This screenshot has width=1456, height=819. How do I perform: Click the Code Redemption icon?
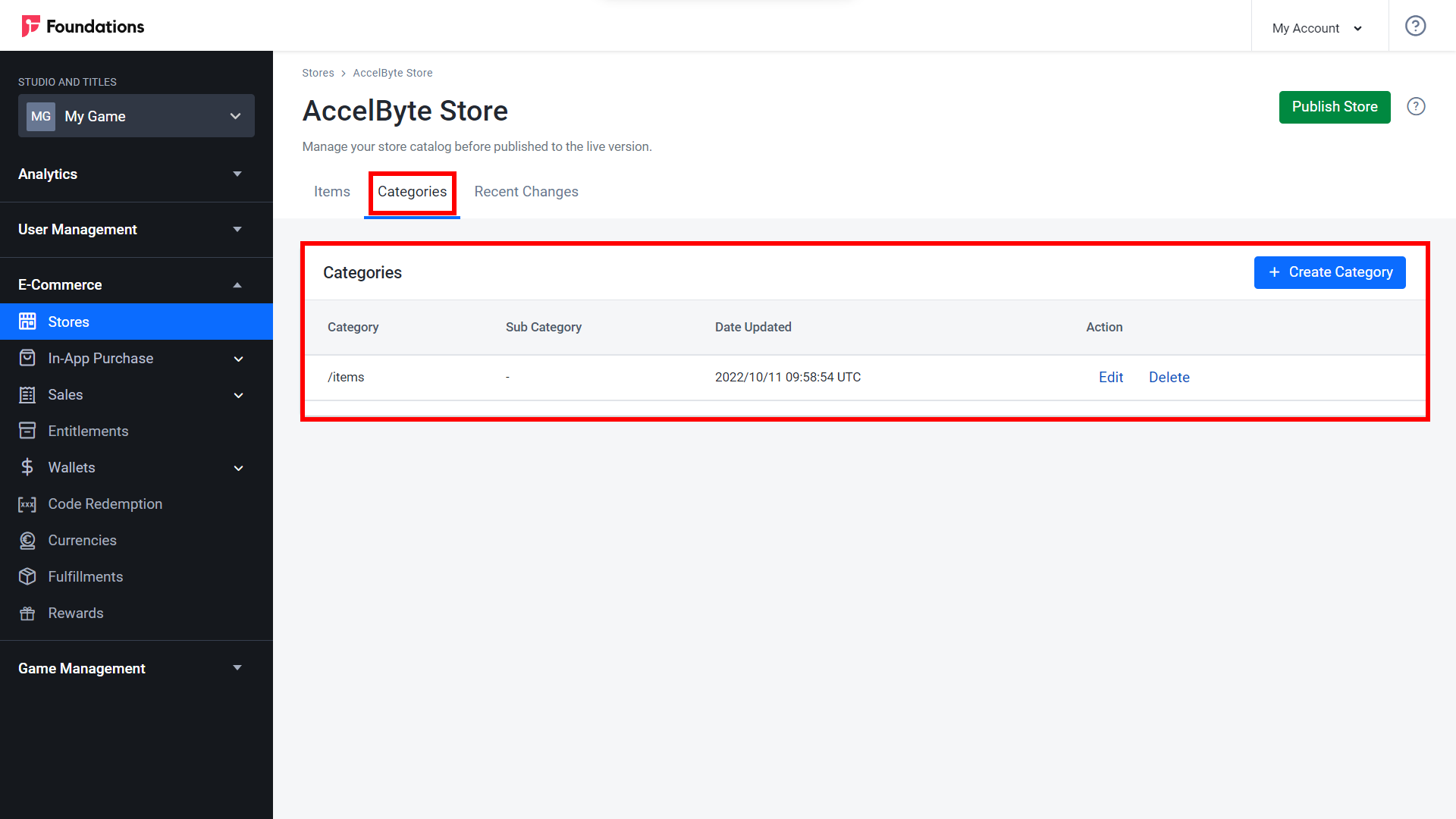(28, 503)
